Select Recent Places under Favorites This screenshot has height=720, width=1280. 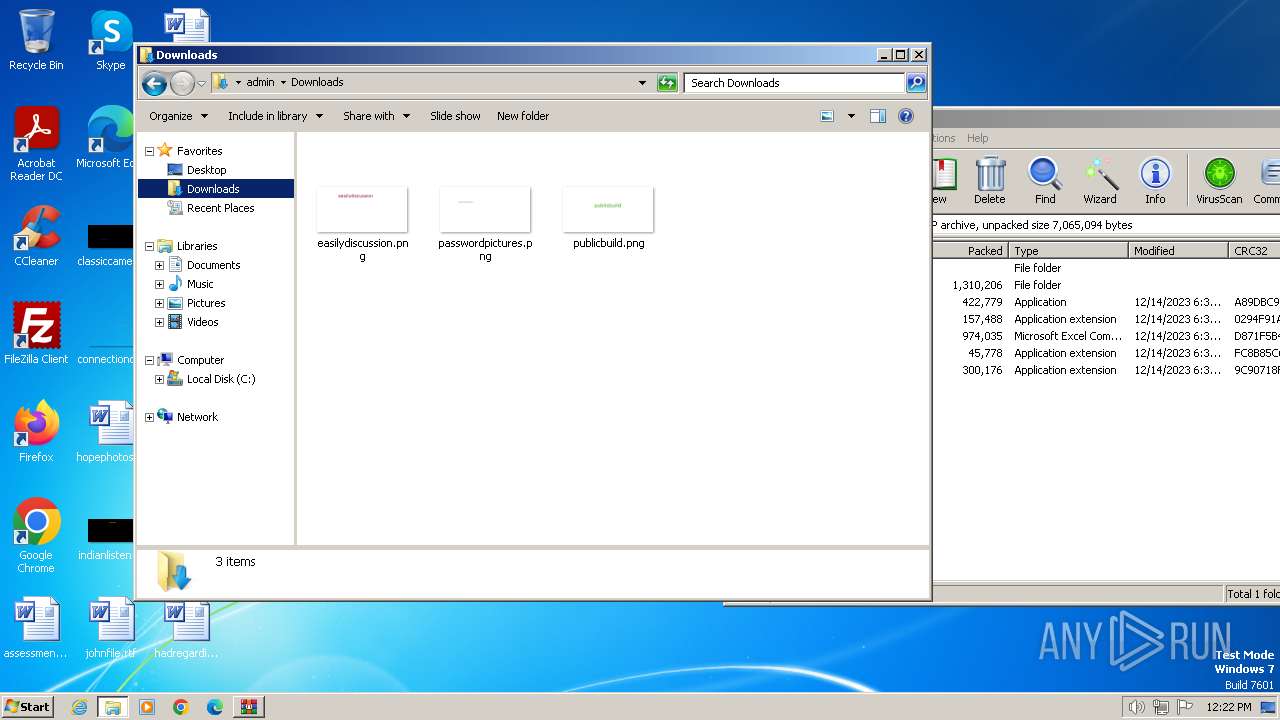click(220, 208)
